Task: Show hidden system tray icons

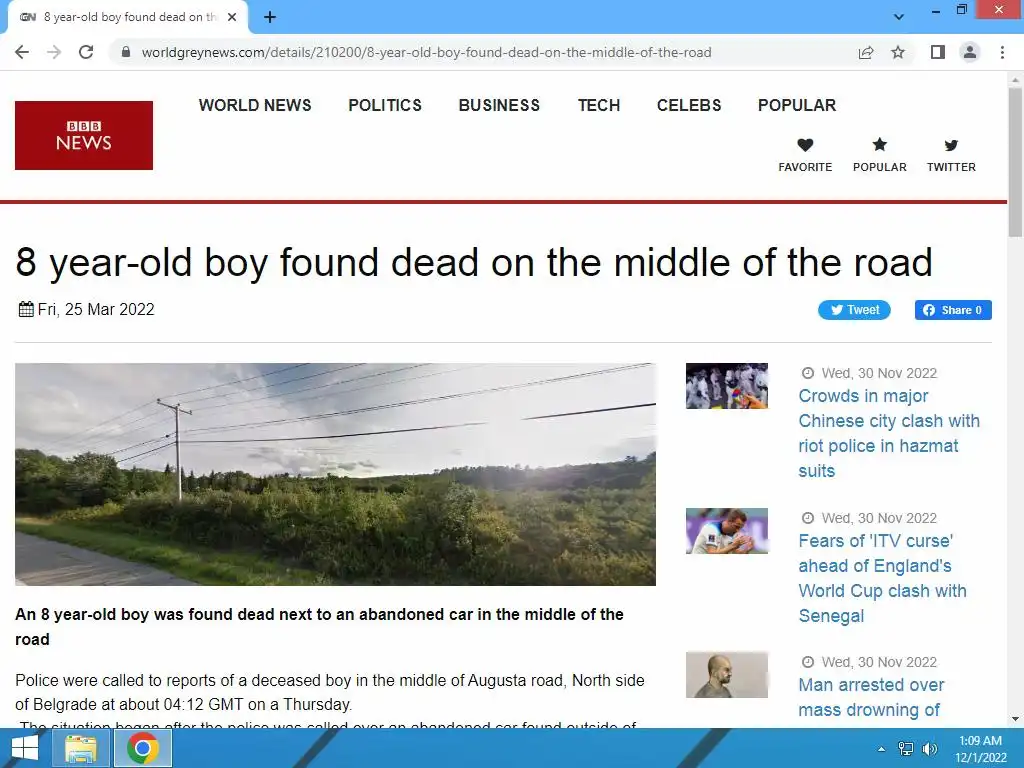Action: coord(881,749)
